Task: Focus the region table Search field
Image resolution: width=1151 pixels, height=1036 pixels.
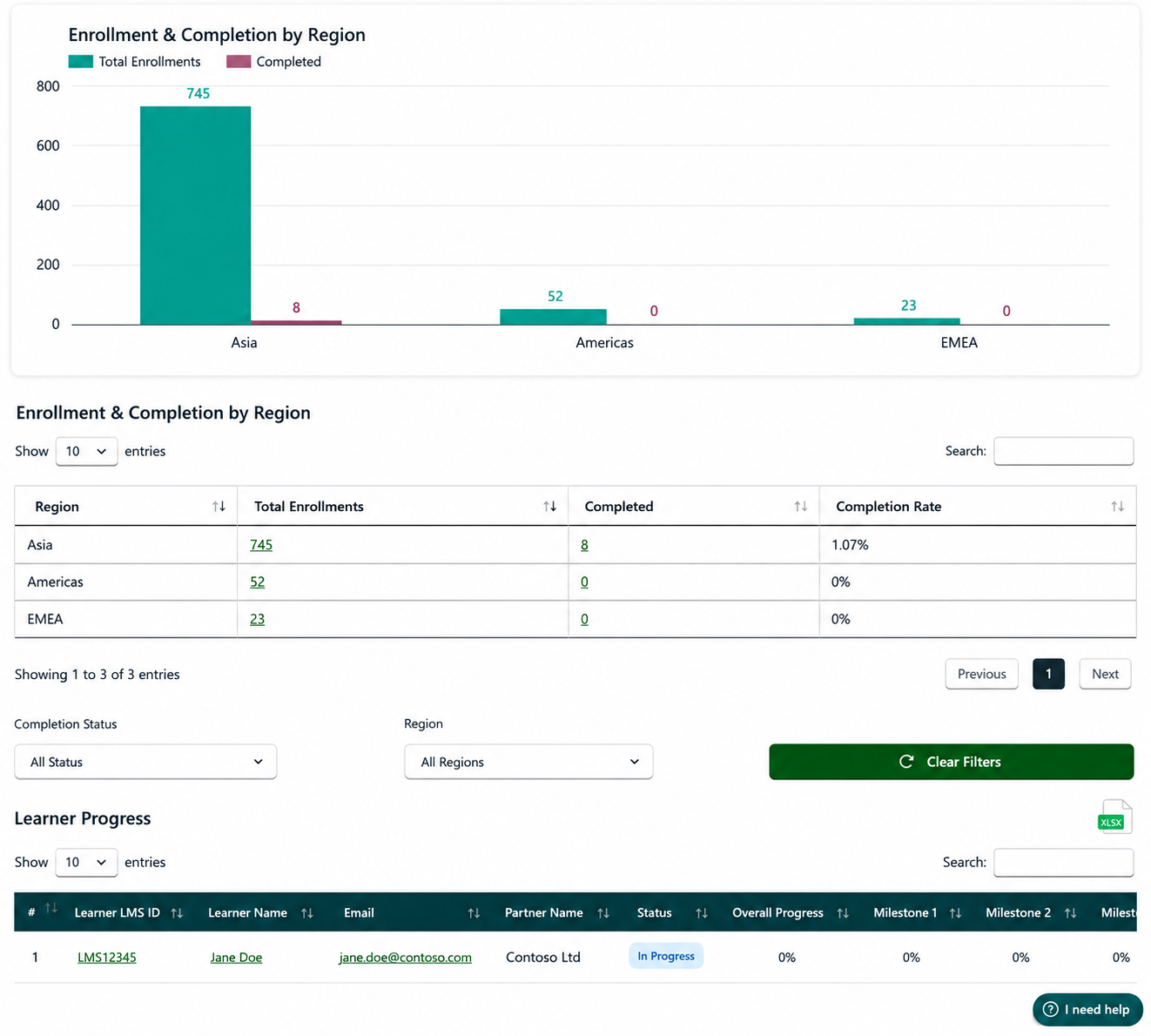Action: (1063, 451)
